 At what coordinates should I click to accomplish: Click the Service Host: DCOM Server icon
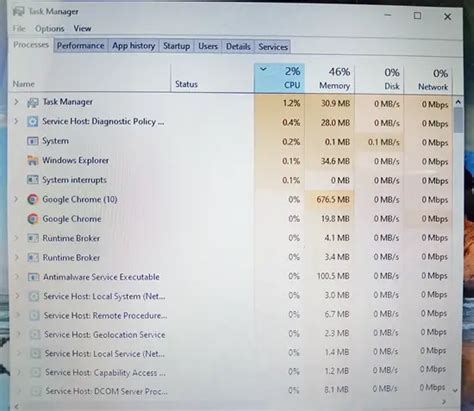point(37,391)
